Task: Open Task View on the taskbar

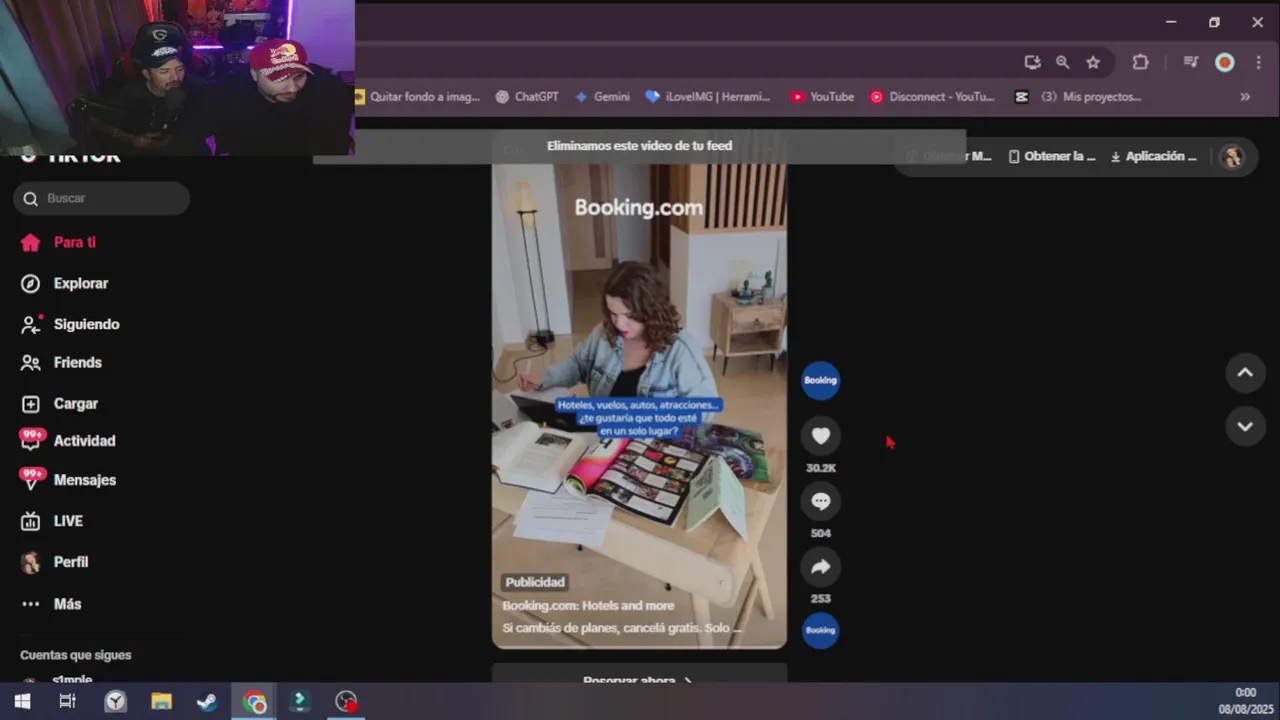Action: point(68,701)
